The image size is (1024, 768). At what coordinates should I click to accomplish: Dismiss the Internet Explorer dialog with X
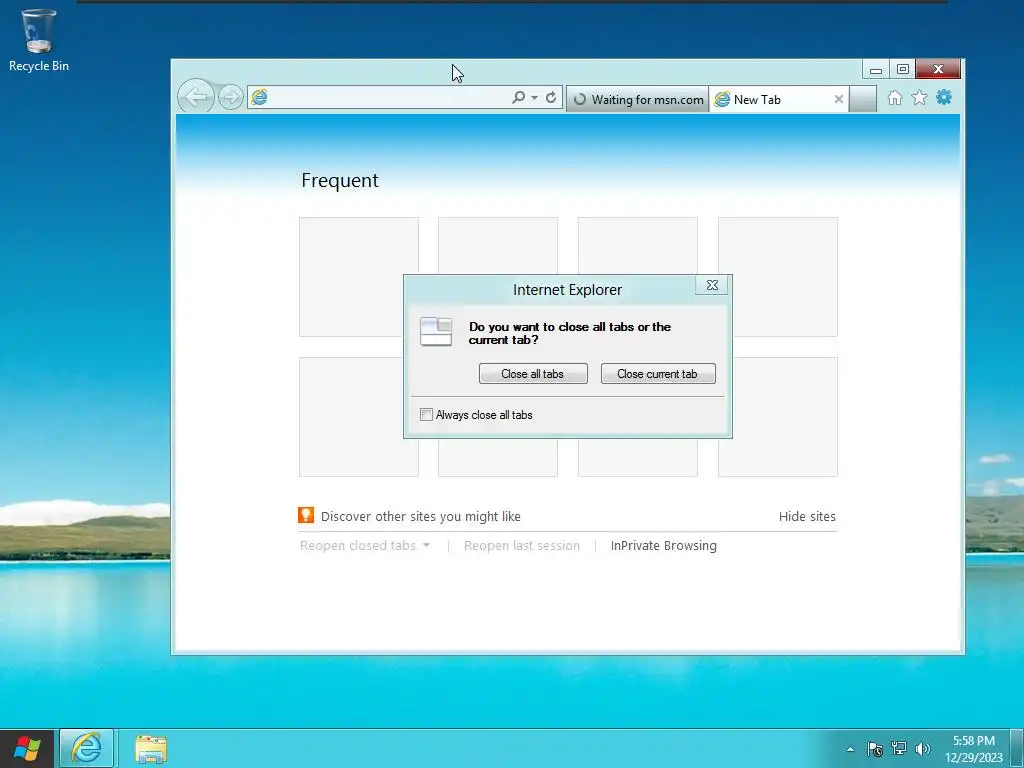(712, 285)
